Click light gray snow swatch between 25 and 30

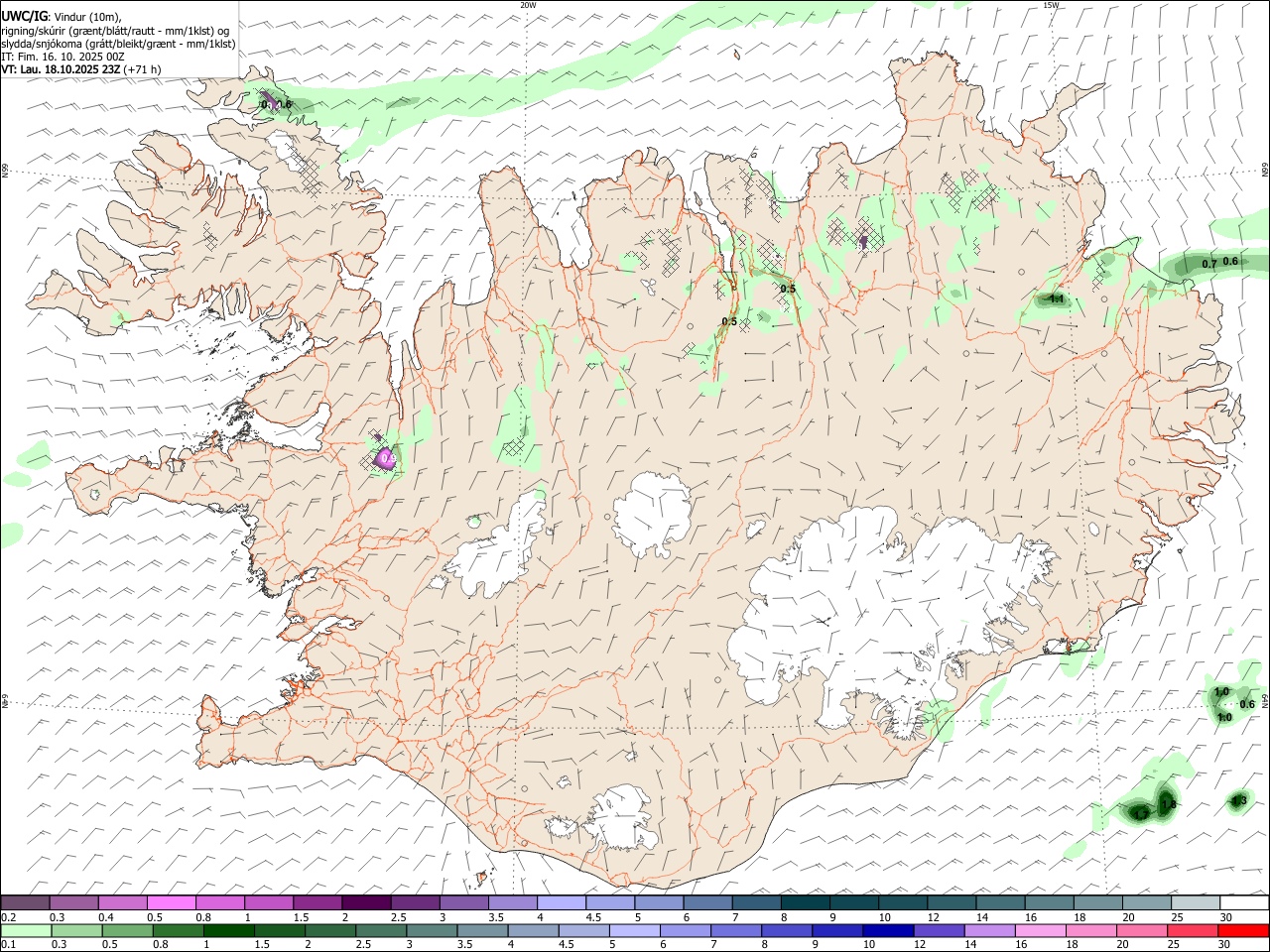click(x=1194, y=903)
